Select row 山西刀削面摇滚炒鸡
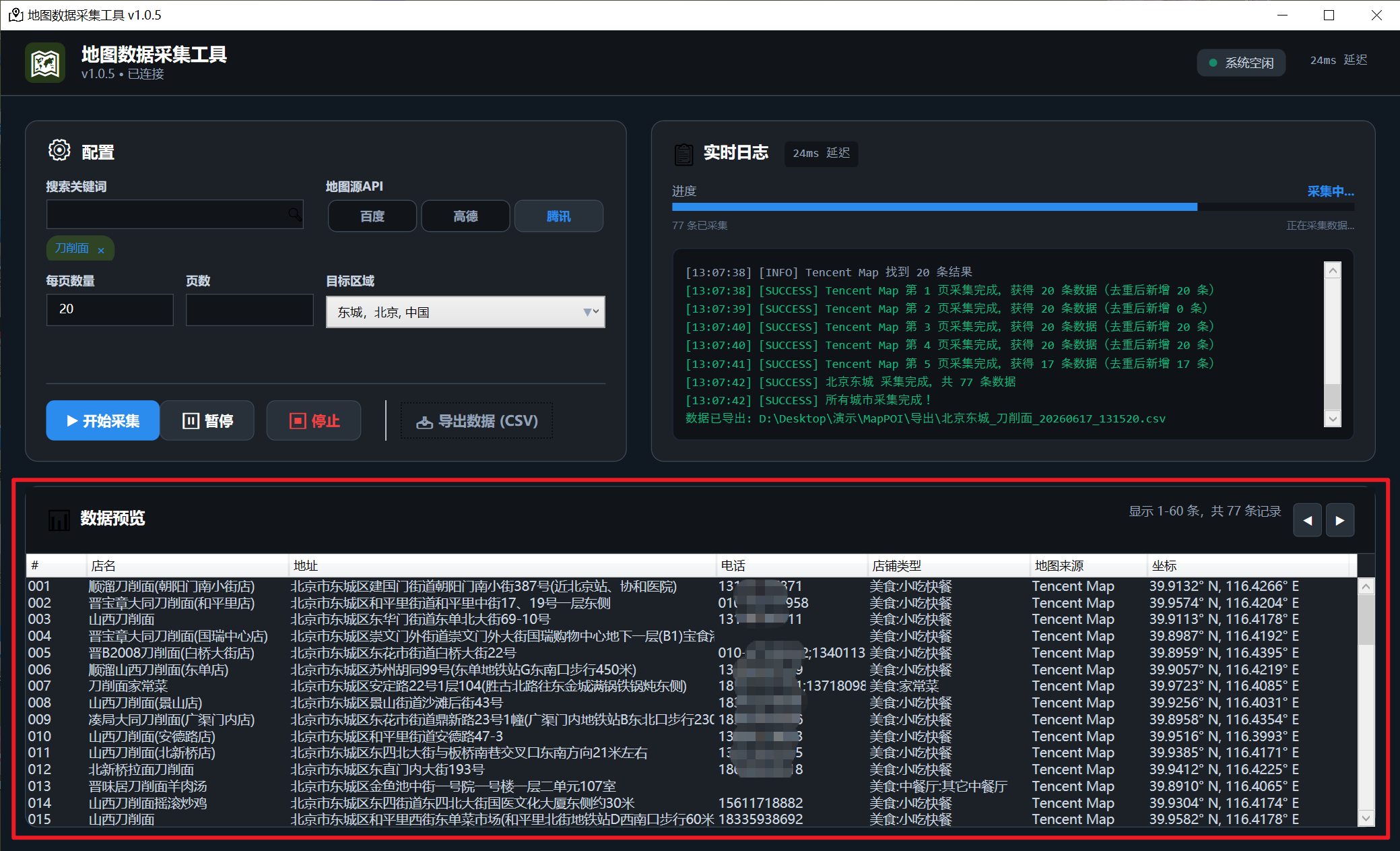1400x851 pixels. (692, 803)
